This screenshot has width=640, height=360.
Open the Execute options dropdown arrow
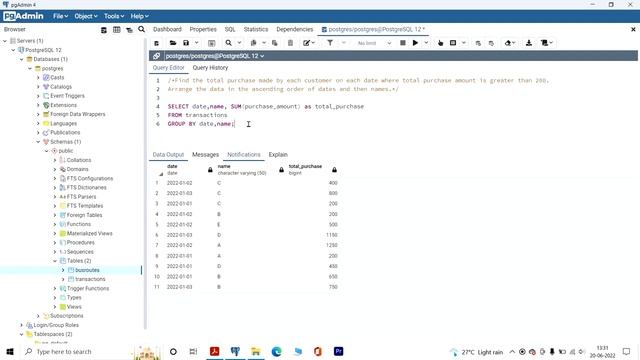[426, 43]
